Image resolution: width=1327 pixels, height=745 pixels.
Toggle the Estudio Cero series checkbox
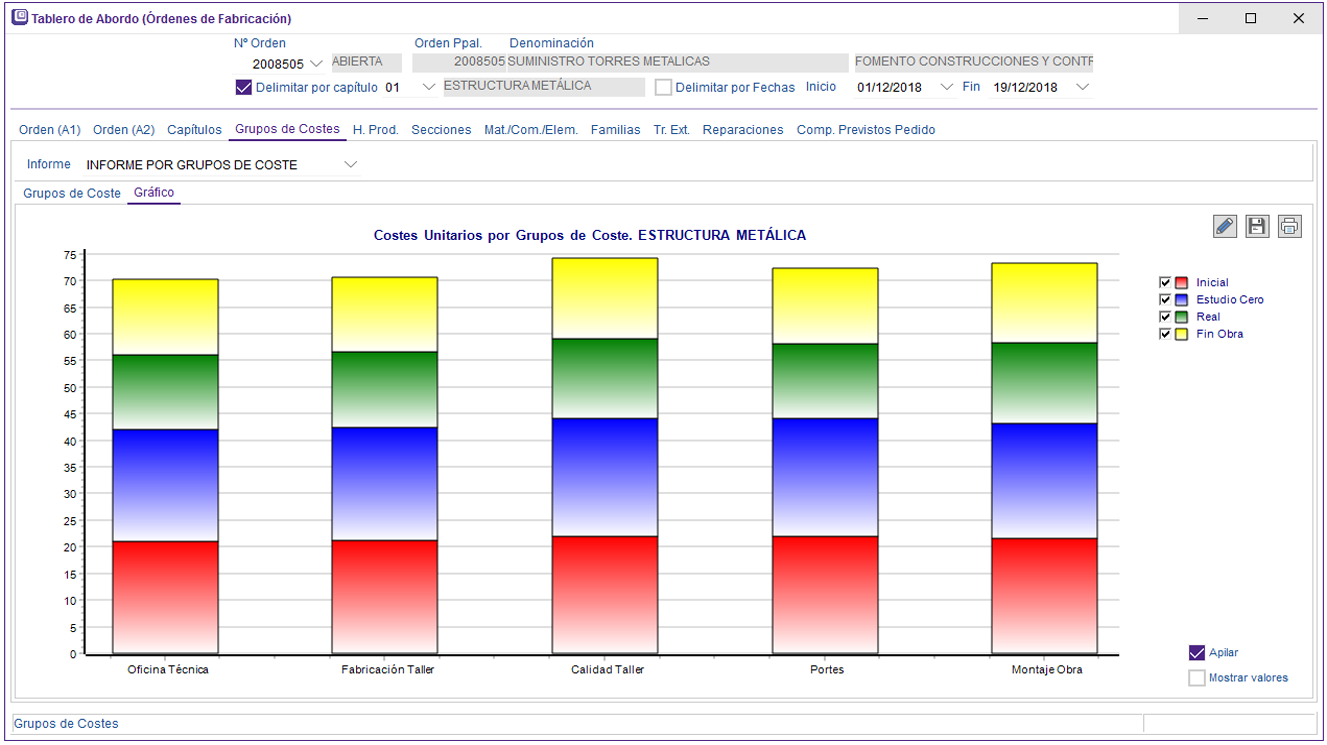click(1164, 300)
